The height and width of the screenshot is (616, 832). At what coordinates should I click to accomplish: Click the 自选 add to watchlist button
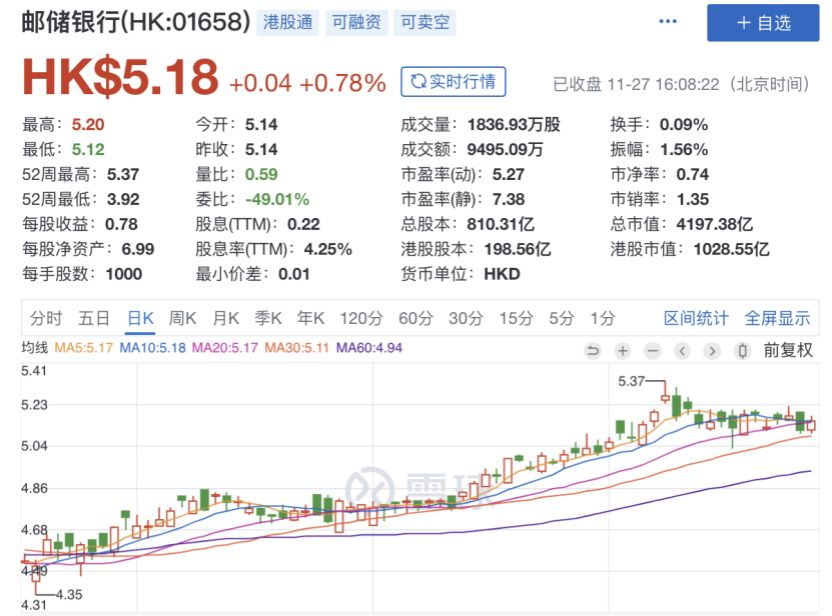pyautogui.click(x=763, y=23)
